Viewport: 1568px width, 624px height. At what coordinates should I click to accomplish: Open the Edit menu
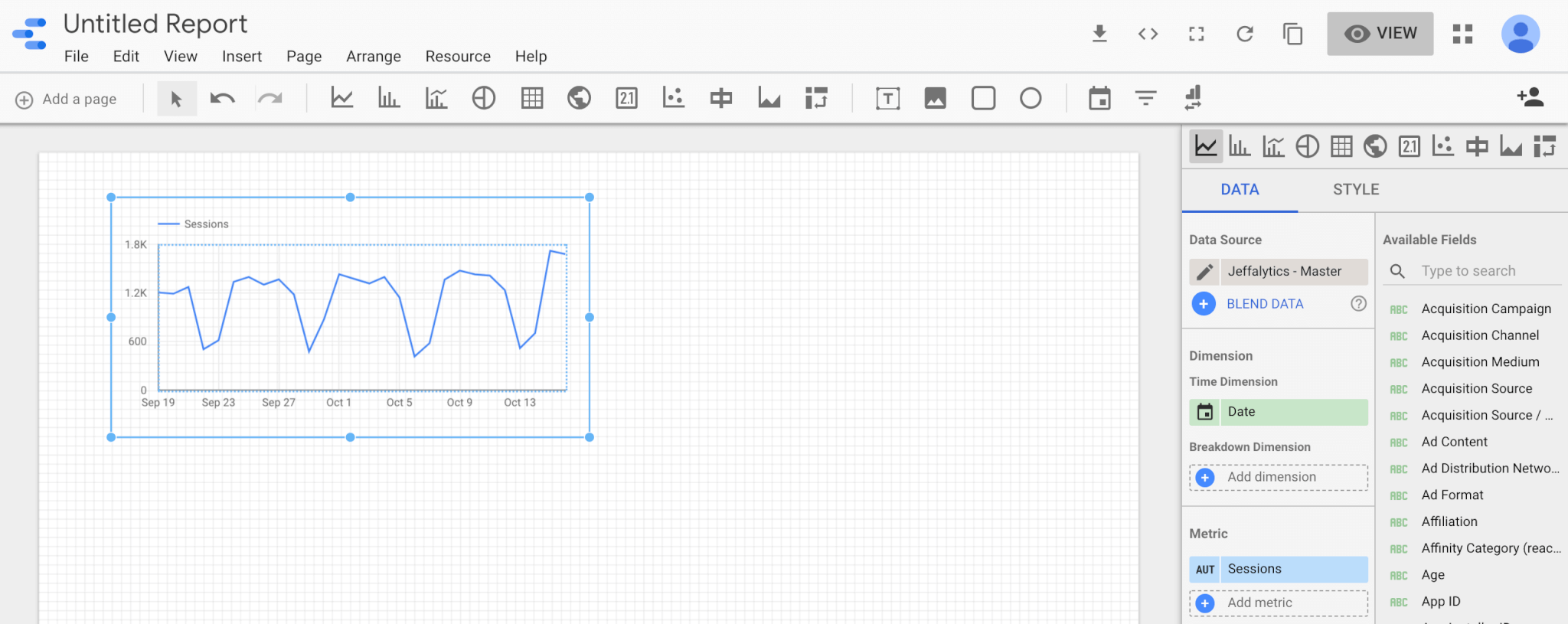(x=126, y=57)
